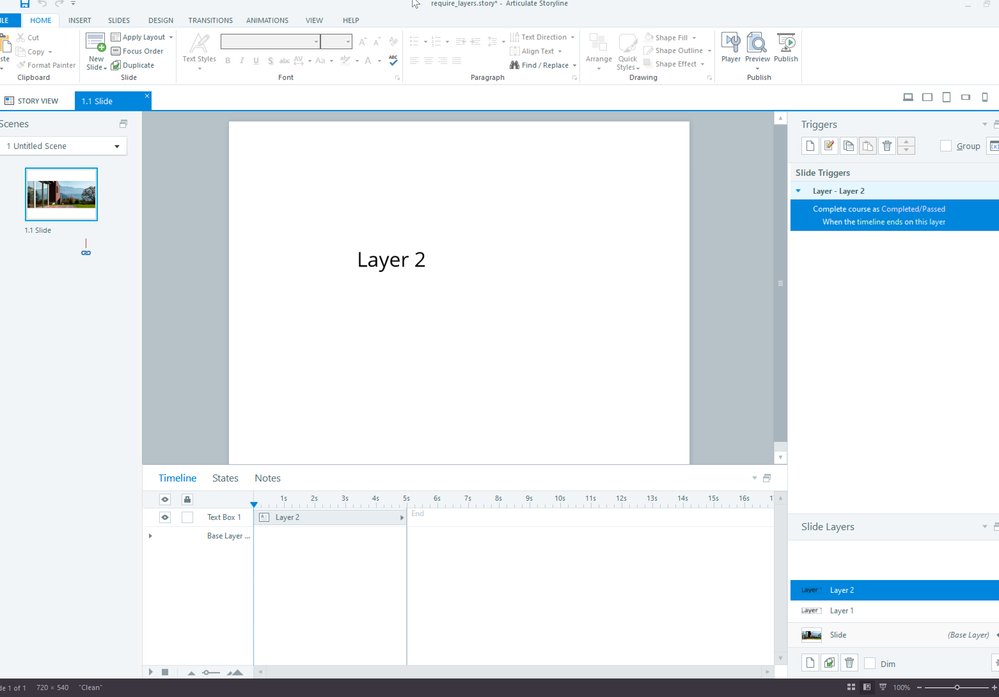Click the Story View button
This screenshot has width=999, height=697.
coord(32,101)
